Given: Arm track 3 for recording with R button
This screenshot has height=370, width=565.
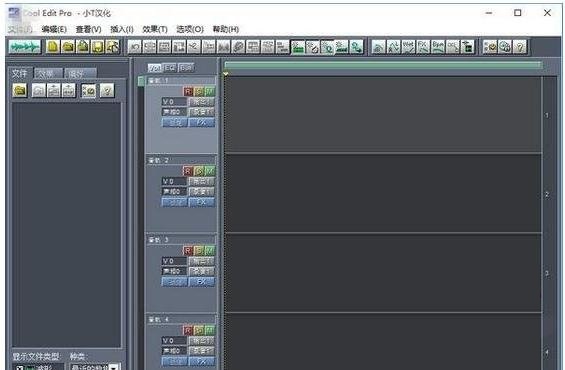Looking at the screenshot, I should 188,250.
